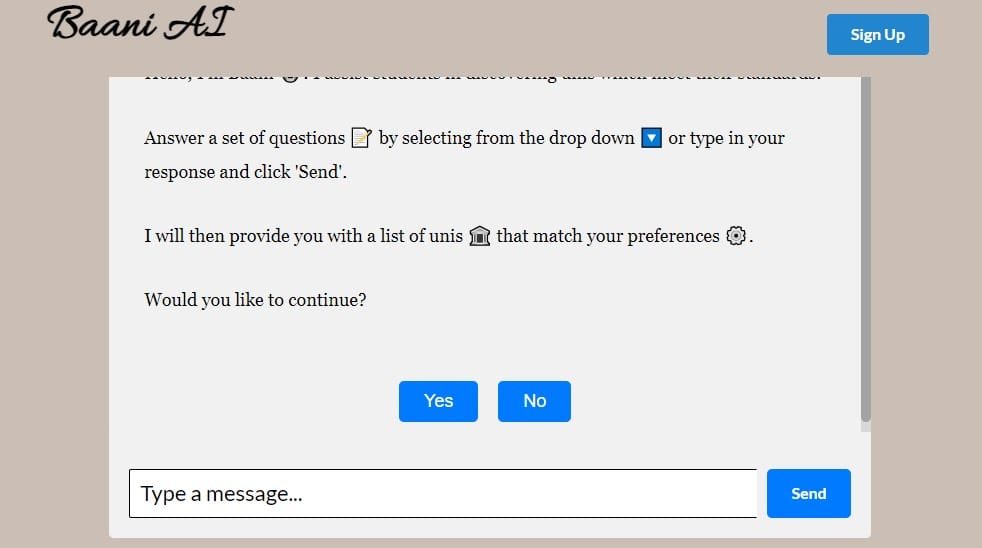Viewport: 982px width, 548px height.
Task: Choose No to decline
Action: [x=534, y=401]
